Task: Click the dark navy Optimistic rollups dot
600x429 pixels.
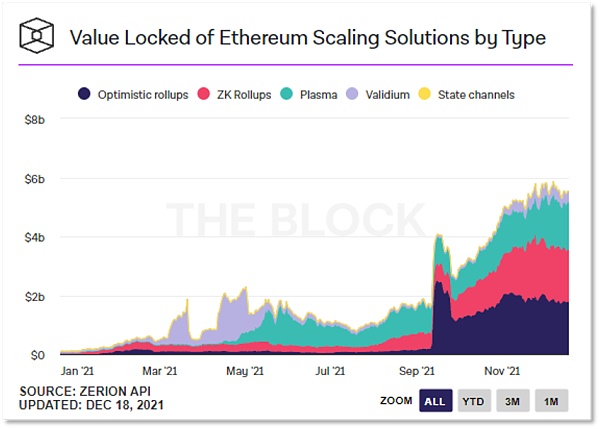Action: pyautogui.click(x=84, y=94)
